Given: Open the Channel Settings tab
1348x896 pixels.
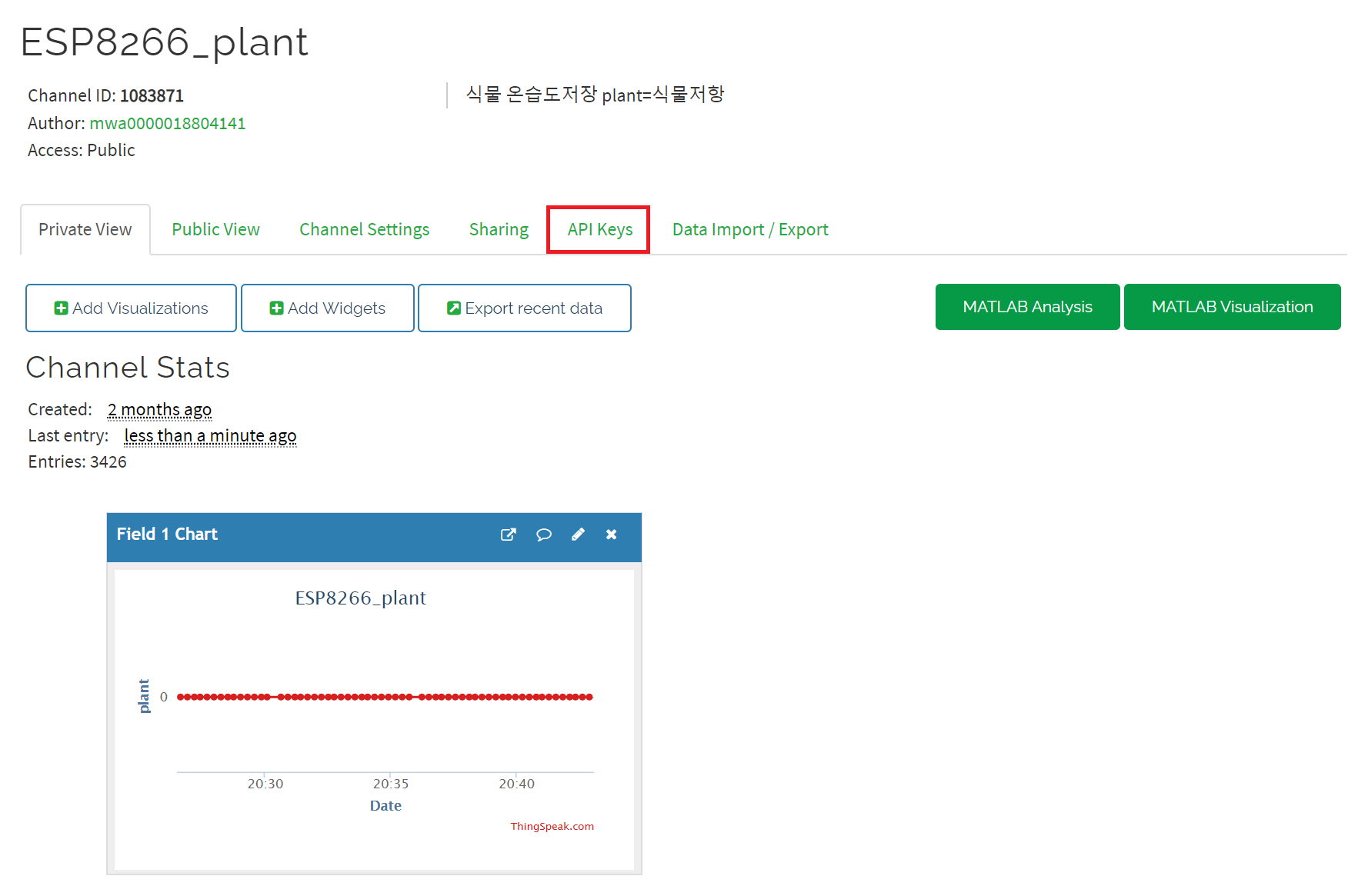Looking at the screenshot, I should point(364,229).
